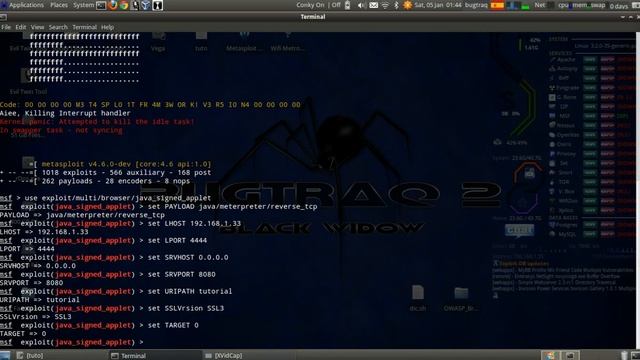Click the date and time clock
Image resolution: width=640 pixels, height=360 pixels.
click(x=438, y=5)
